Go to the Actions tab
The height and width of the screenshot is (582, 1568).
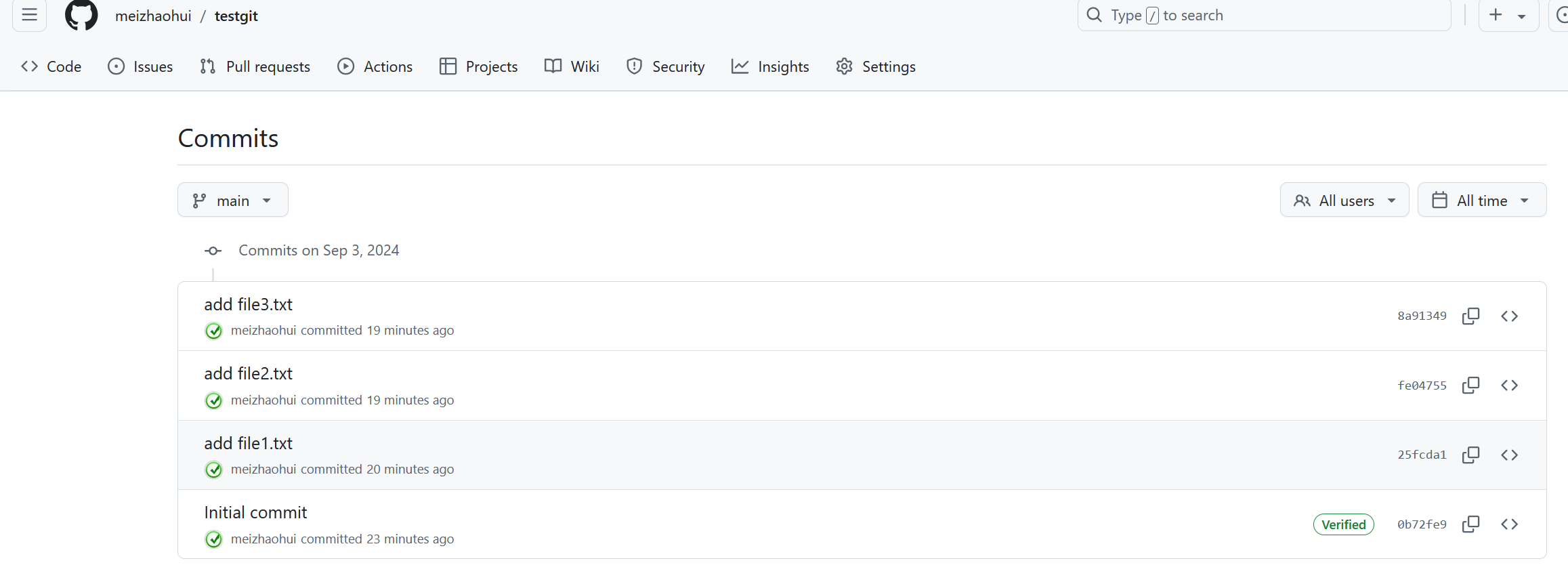coord(375,66)
